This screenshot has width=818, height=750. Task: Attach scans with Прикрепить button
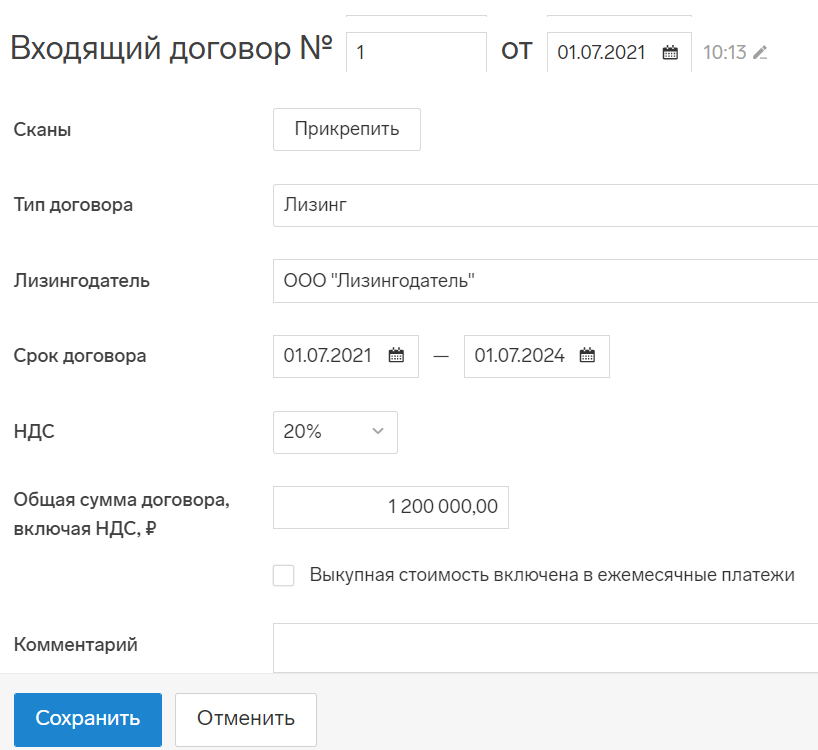[346, 129]
